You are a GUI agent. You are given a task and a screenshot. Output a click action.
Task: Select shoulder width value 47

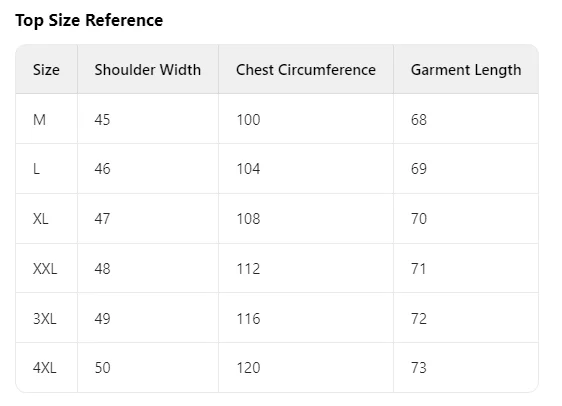click(x=103, y=219)
